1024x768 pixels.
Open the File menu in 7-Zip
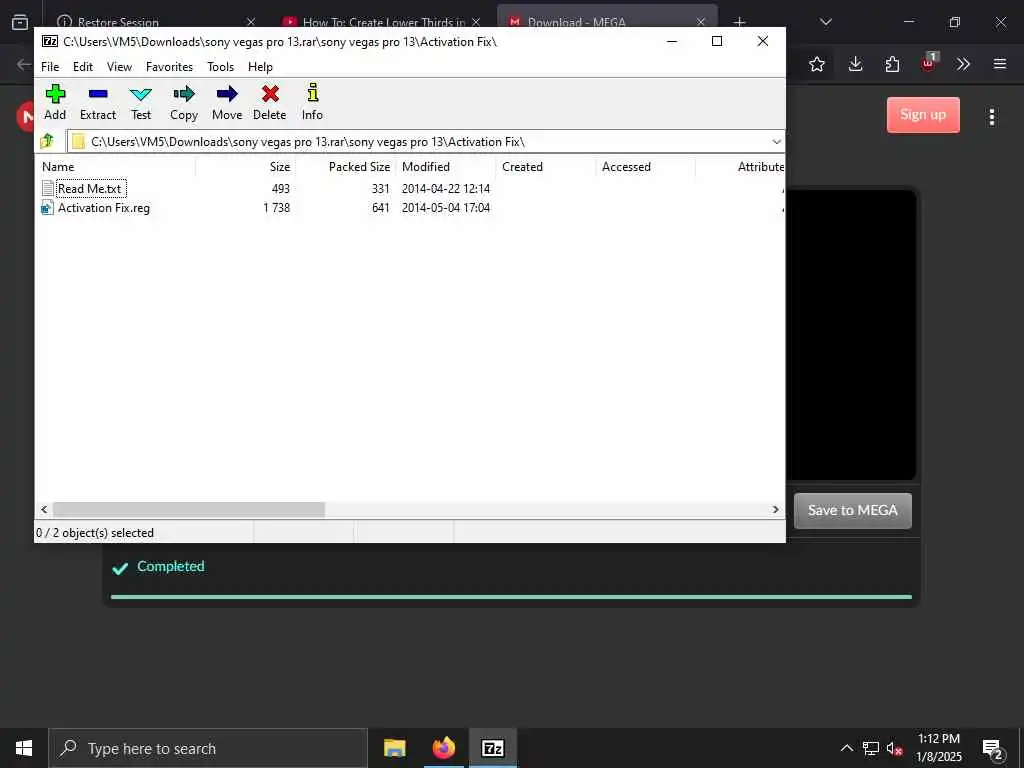click(50, 67)
